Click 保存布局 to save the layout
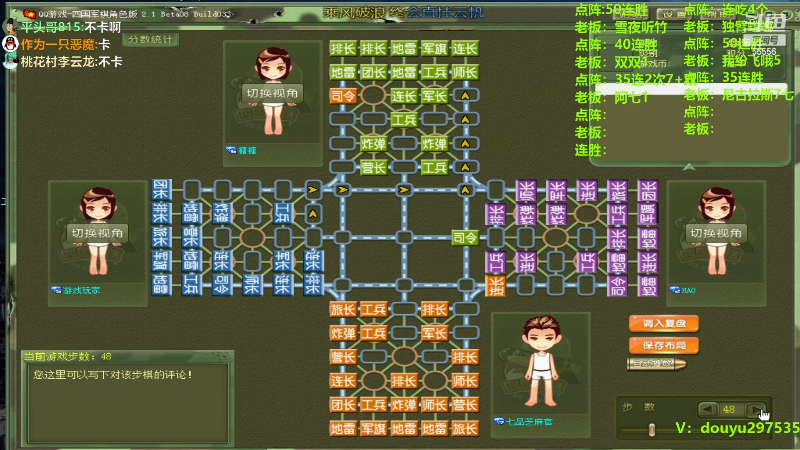 pyautogui.click(x=663, y=345)
